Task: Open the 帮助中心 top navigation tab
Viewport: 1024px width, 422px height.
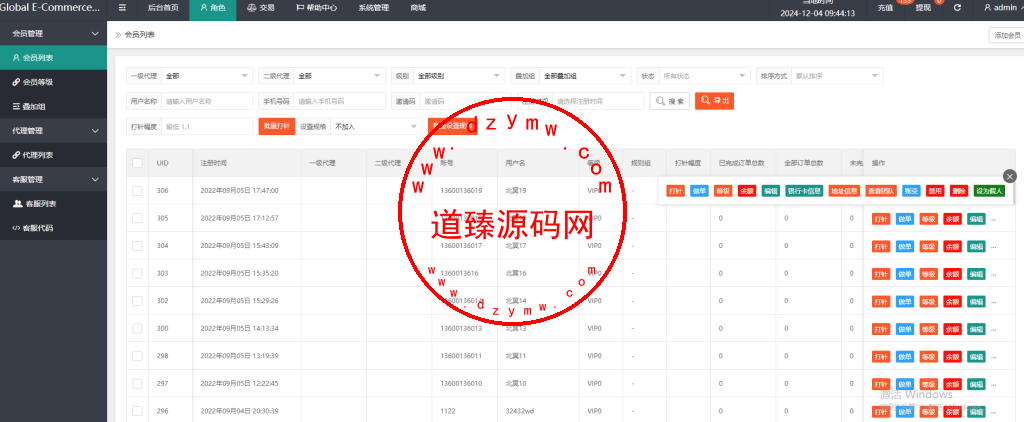Action: pos(316,8)
